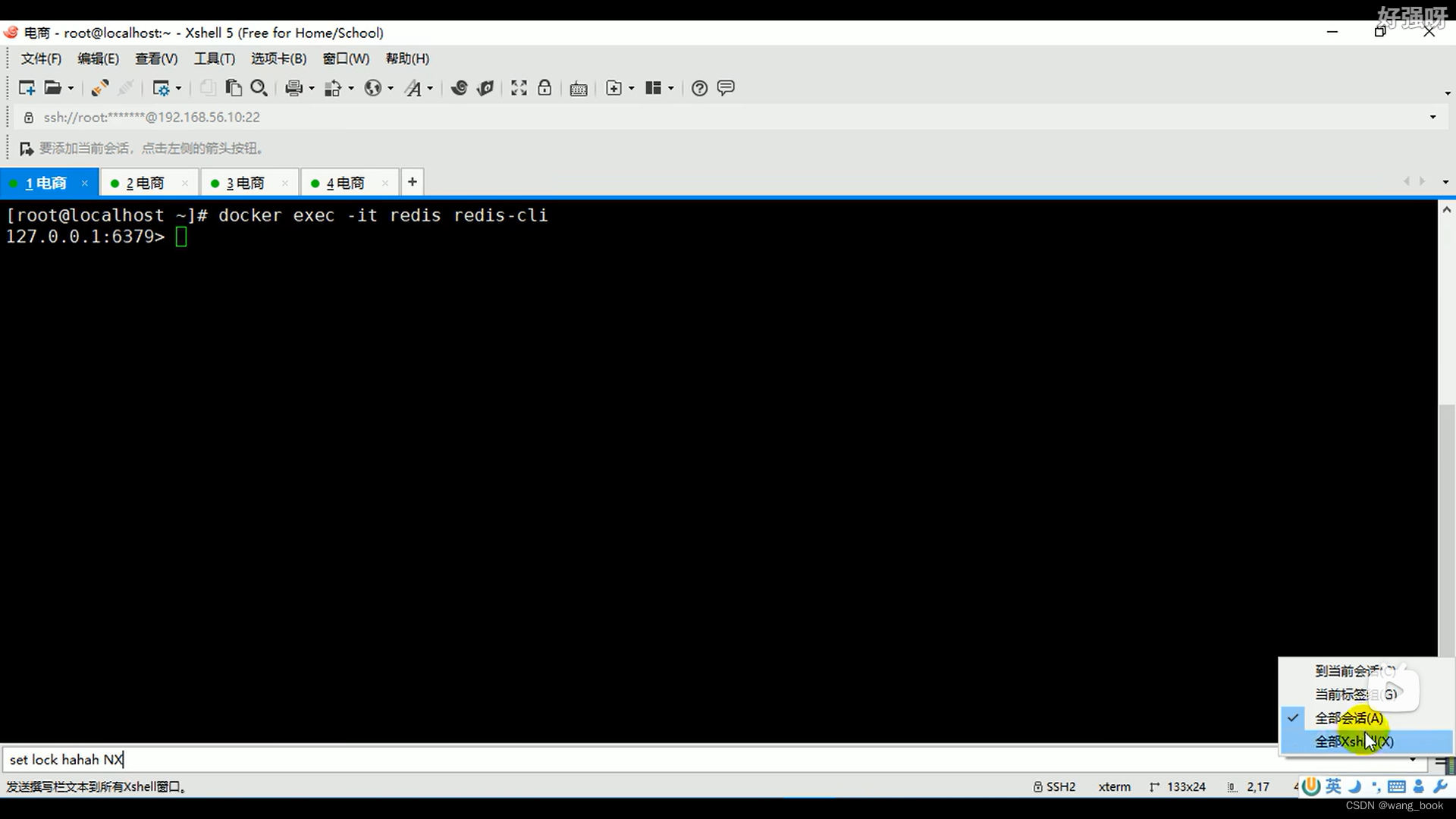The height and width of the screenshot is (819, 1456).
Task: Click the Lock screen padlock icon
Action: pyautogui.click(x=544, y=88)
